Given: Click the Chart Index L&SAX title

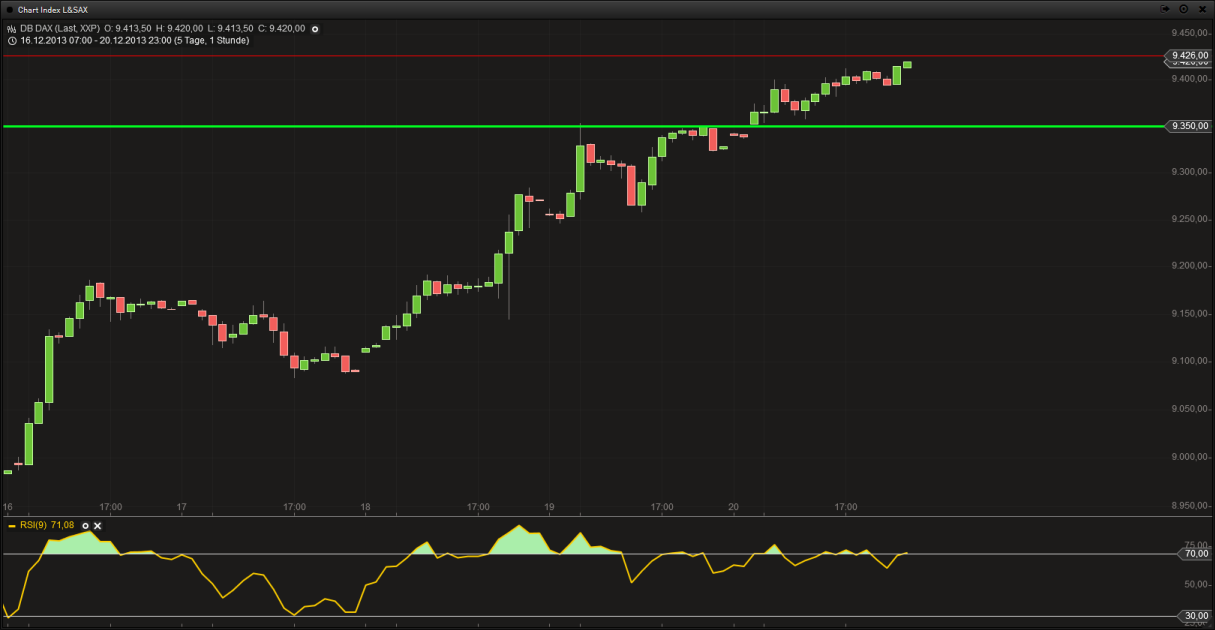Looking at the screenshot, I should [53, 9].
